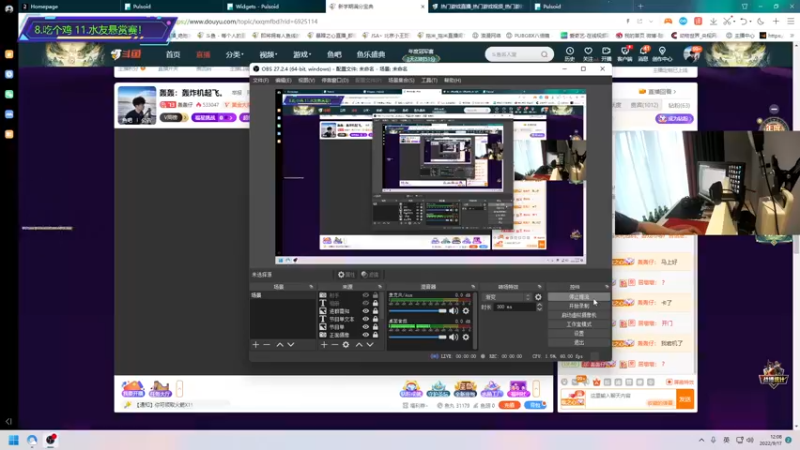Adjust desktop audio volume slider

click(x=418, y=337)
